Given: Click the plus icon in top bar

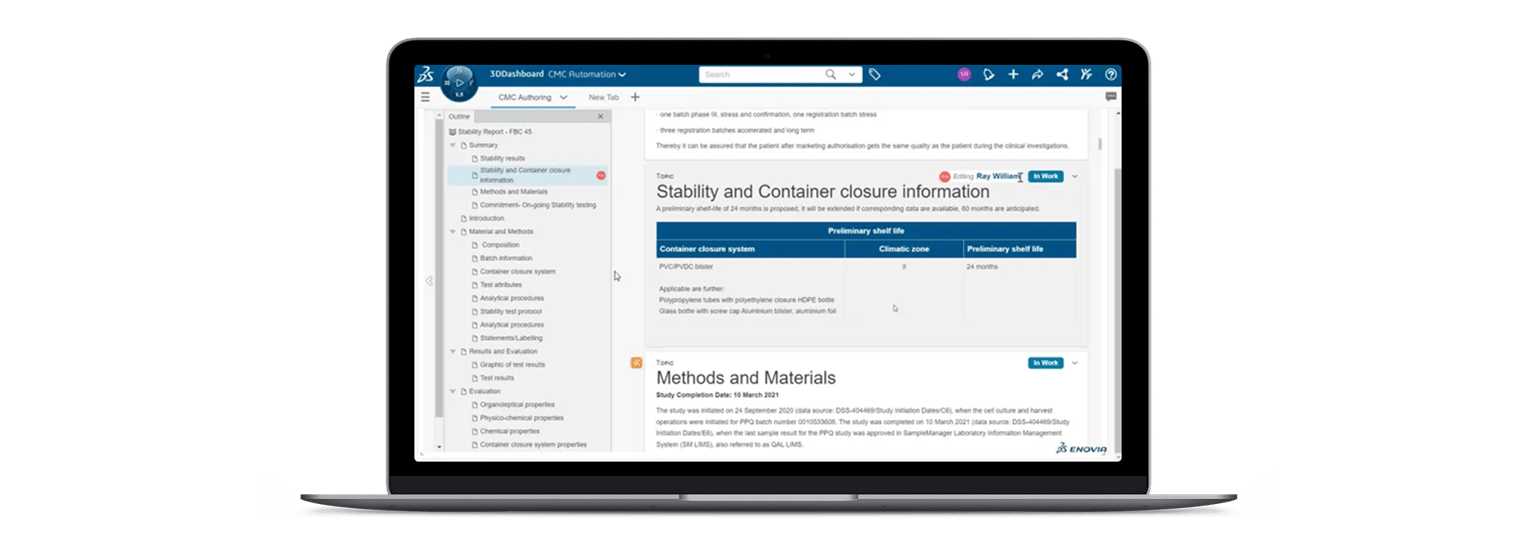Looking at the screenshot, I should point(1013,74).
